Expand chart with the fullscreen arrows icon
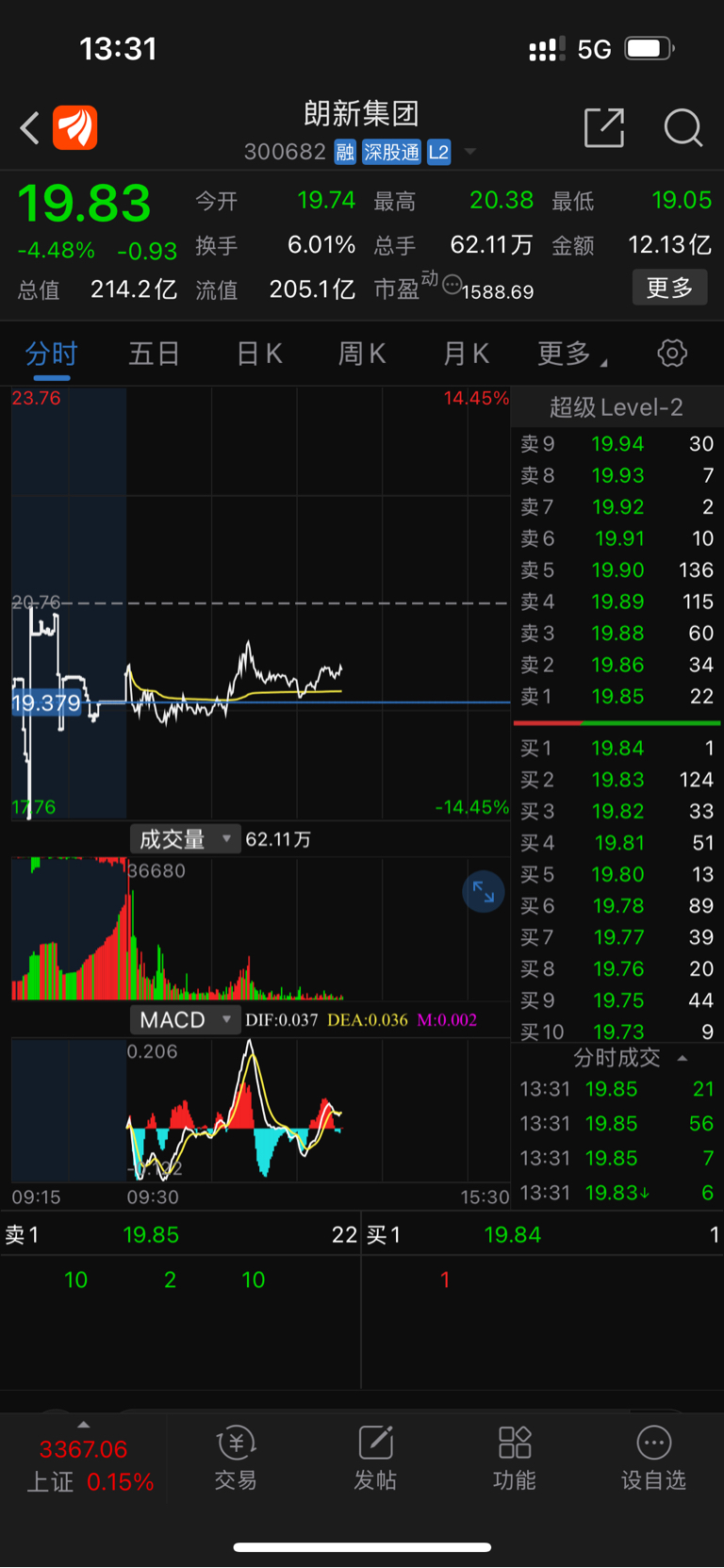 [484, 892]
